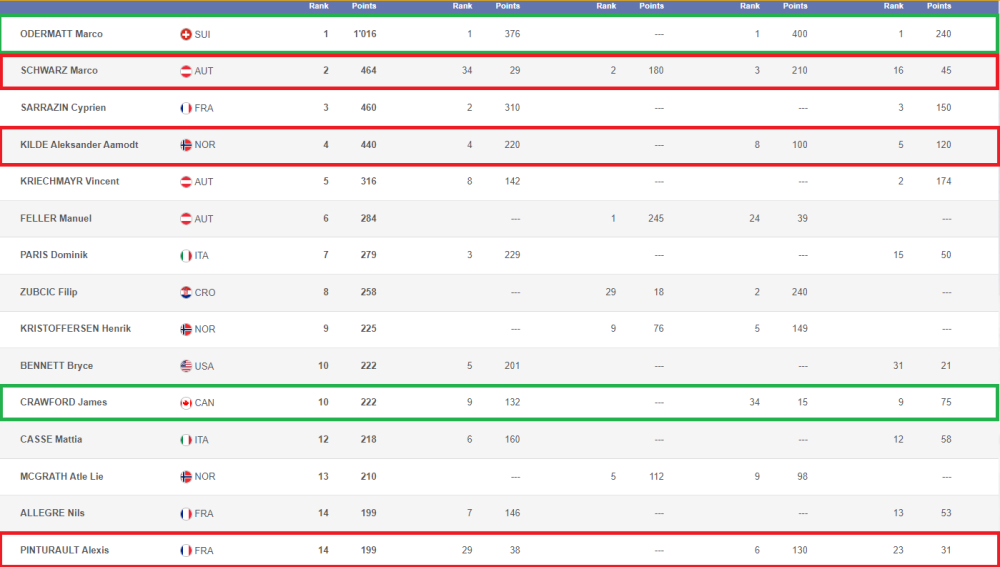This screenshot has height=567, width=1000.
Task: Open PINTURAULT Alexis's athlete link
Action: [64, 550]
